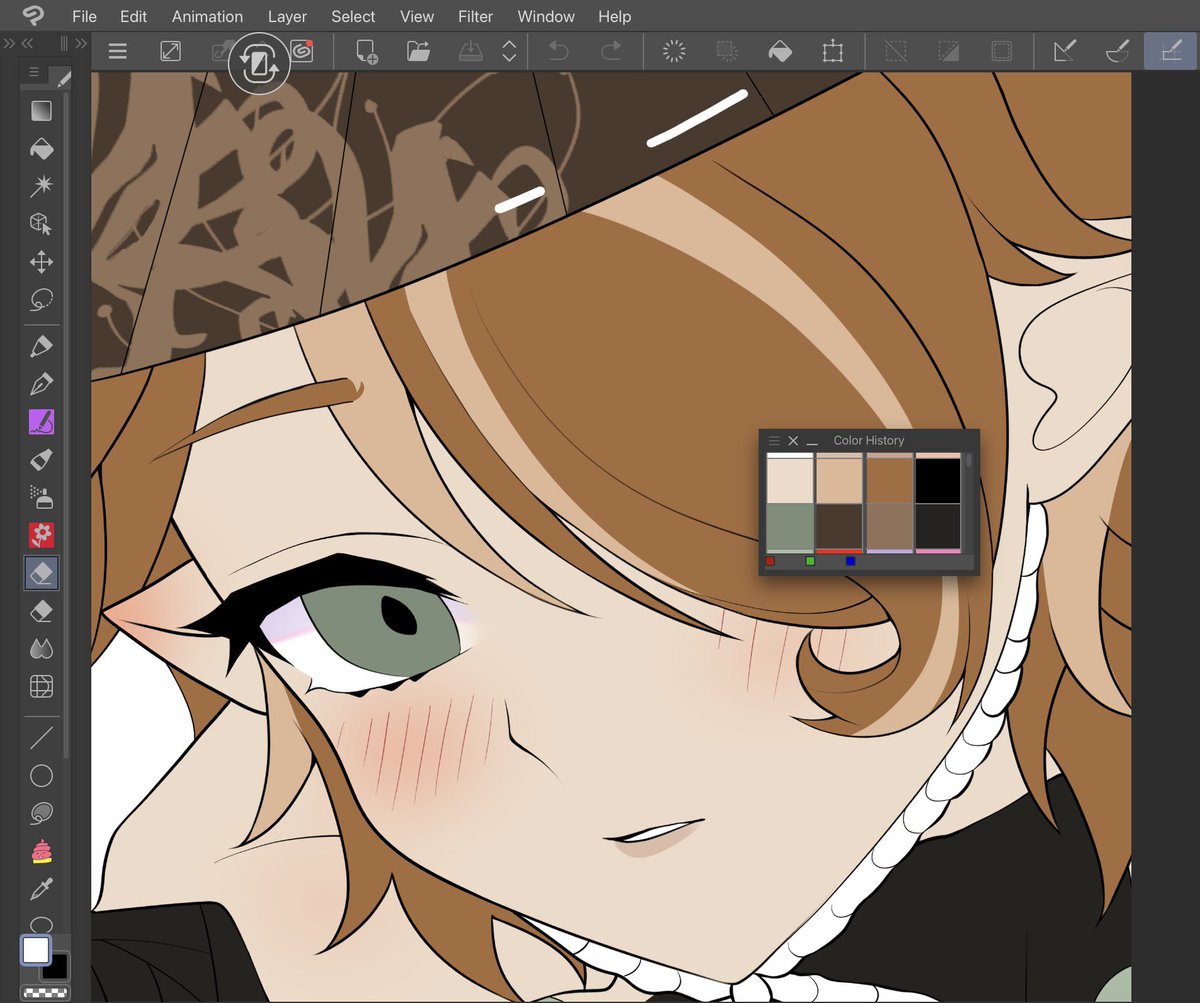Screen dimensions: 1200x1003
Task: Select the Airbrush spray tool
Action: coord(41,497)
